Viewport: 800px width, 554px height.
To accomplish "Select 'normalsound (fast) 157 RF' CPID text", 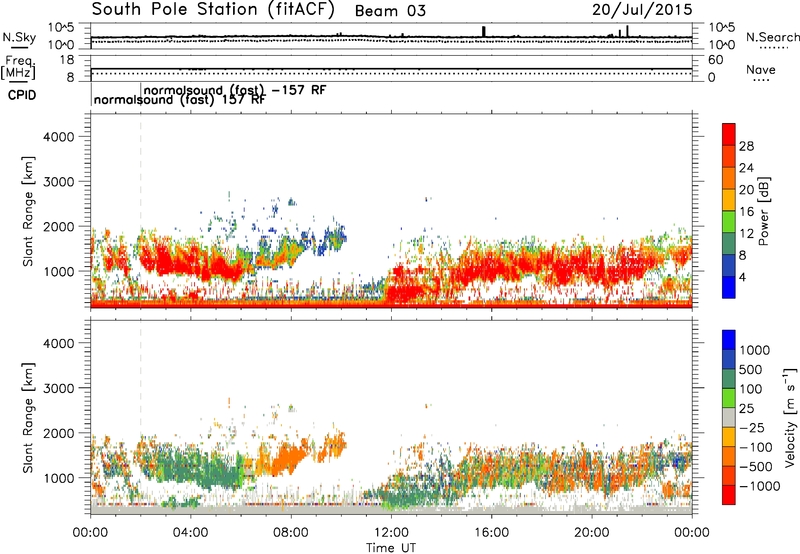I will pyautogui.click(x=180, y=100).
